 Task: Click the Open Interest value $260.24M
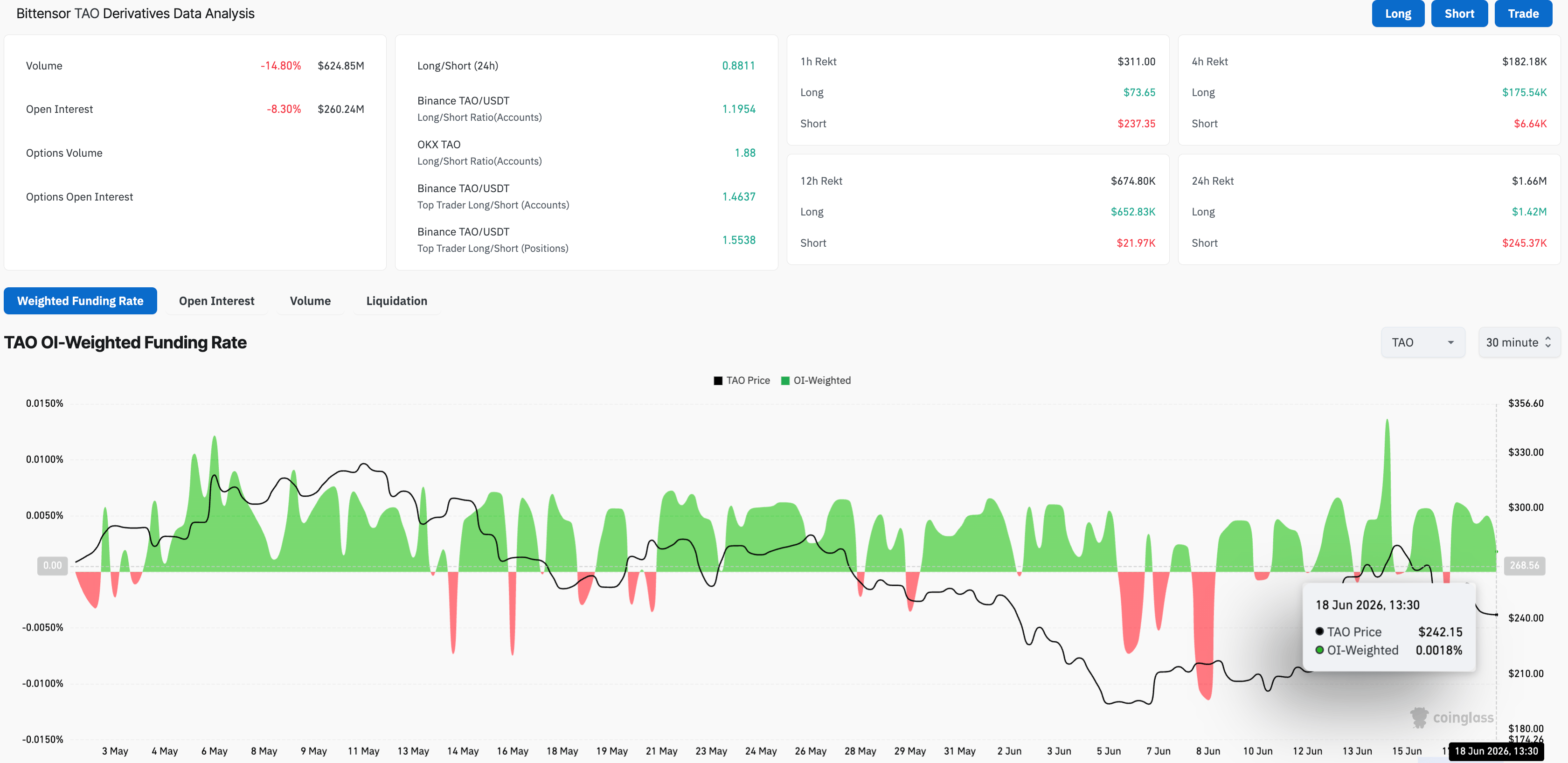pyautogui.click(x=341, y=109)
